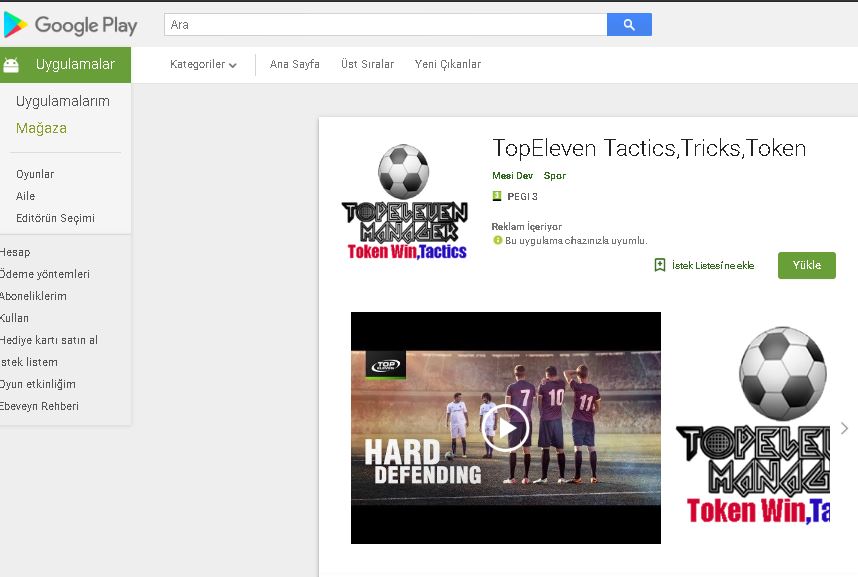
Task: Click the green Yükle install button
Action: point(807,266)
